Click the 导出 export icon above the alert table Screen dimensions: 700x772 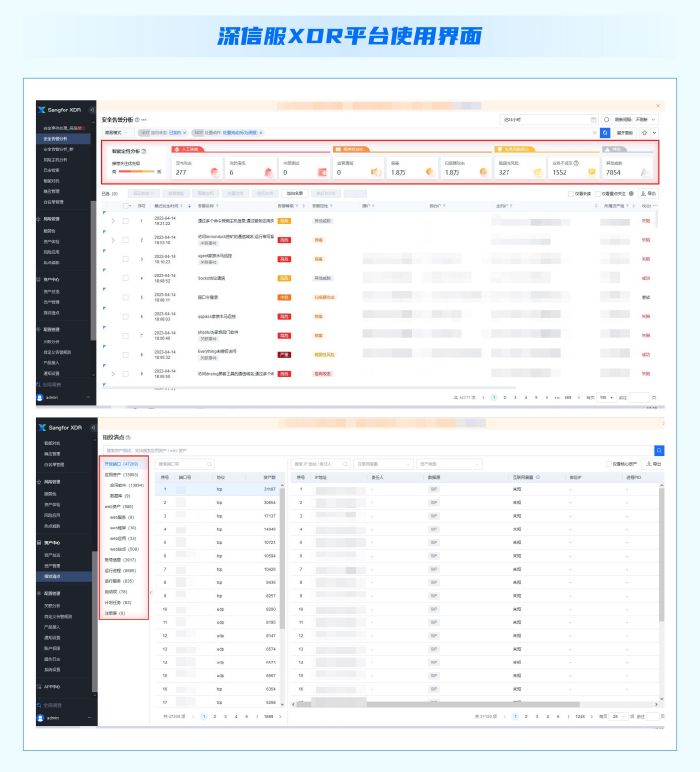pos(651,193)
